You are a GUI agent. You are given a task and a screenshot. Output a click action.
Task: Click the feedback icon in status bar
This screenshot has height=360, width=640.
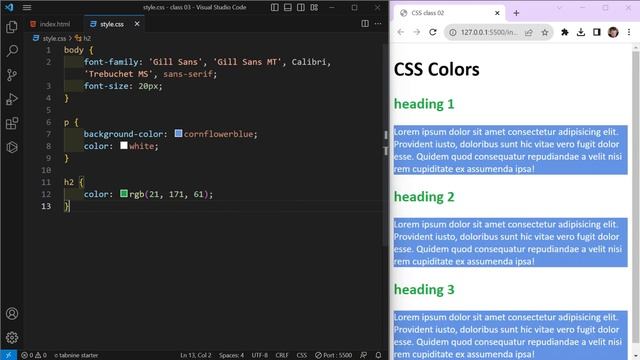(363, 355)
